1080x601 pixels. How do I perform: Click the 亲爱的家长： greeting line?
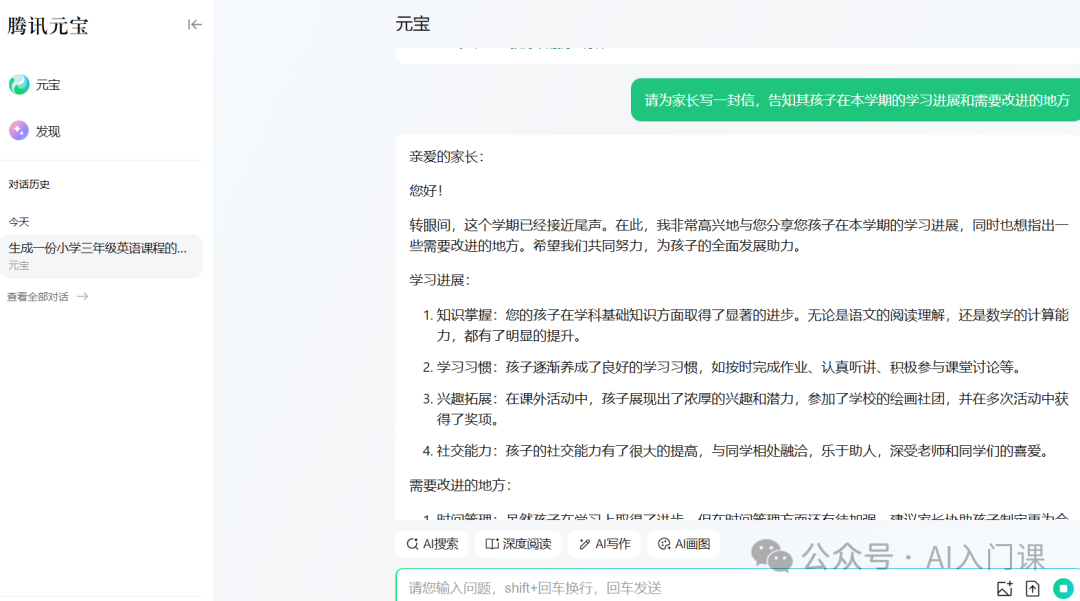[447, 157]
